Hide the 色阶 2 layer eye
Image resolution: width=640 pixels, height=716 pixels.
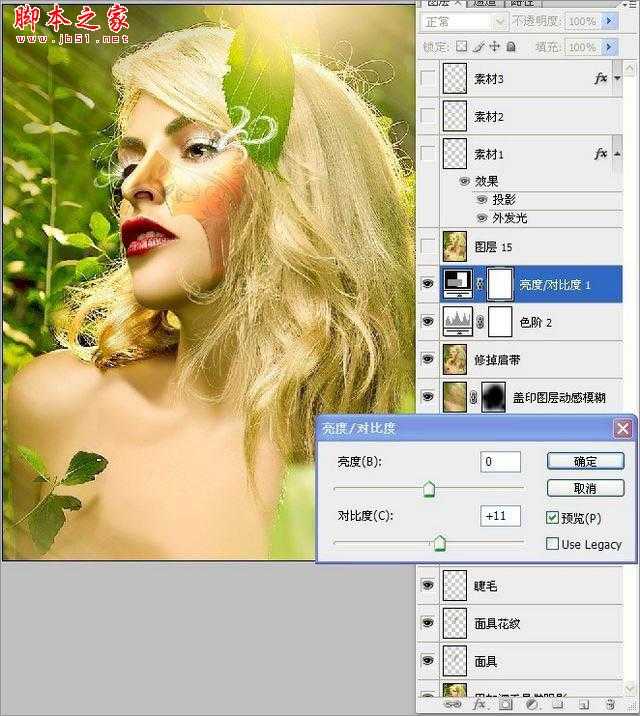coord(428,321)
